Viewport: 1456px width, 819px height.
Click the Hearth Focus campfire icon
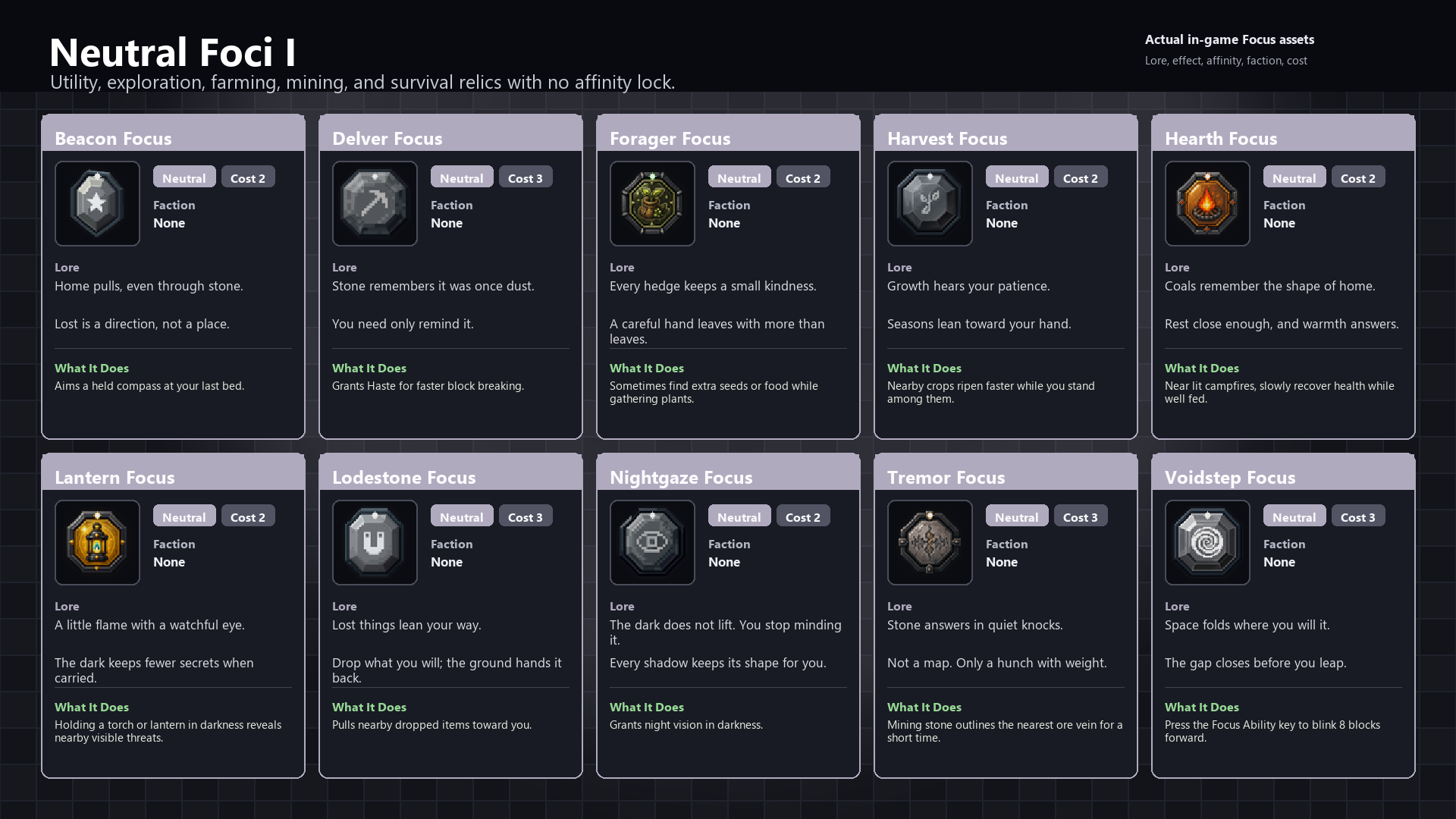tap(1207, 203)
